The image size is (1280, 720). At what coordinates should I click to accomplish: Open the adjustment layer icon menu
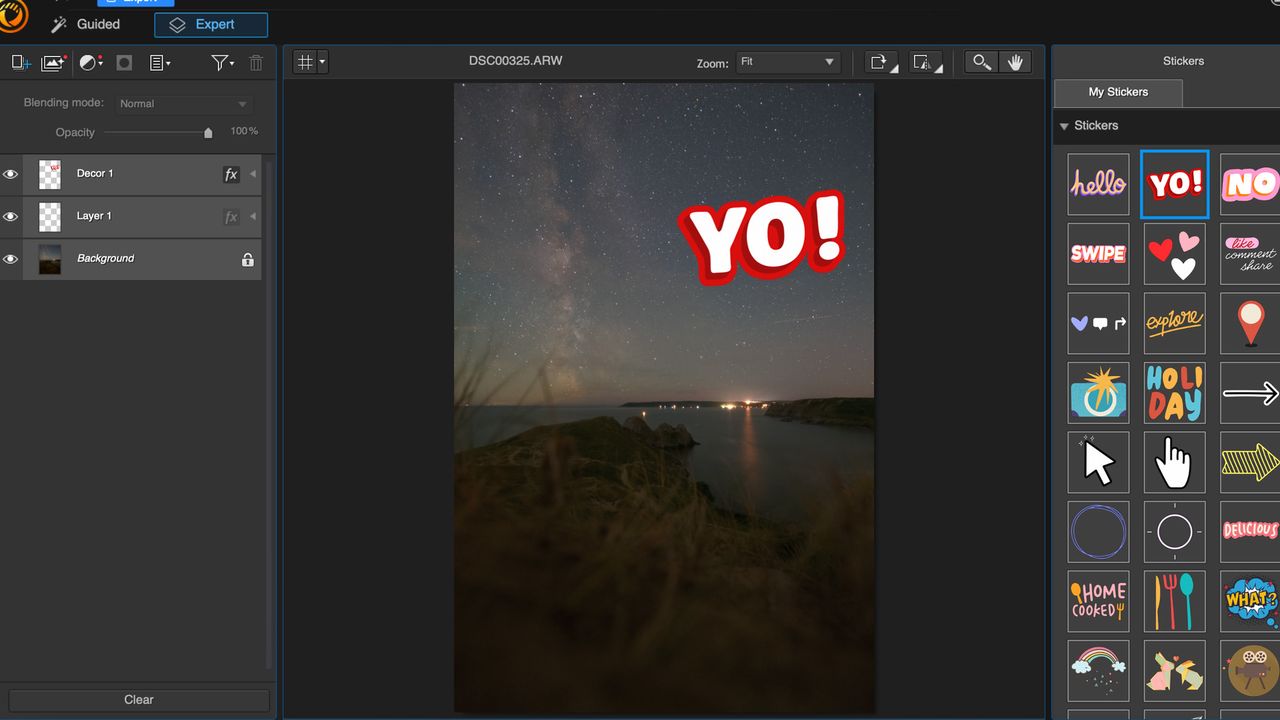[x=91, y=63]
